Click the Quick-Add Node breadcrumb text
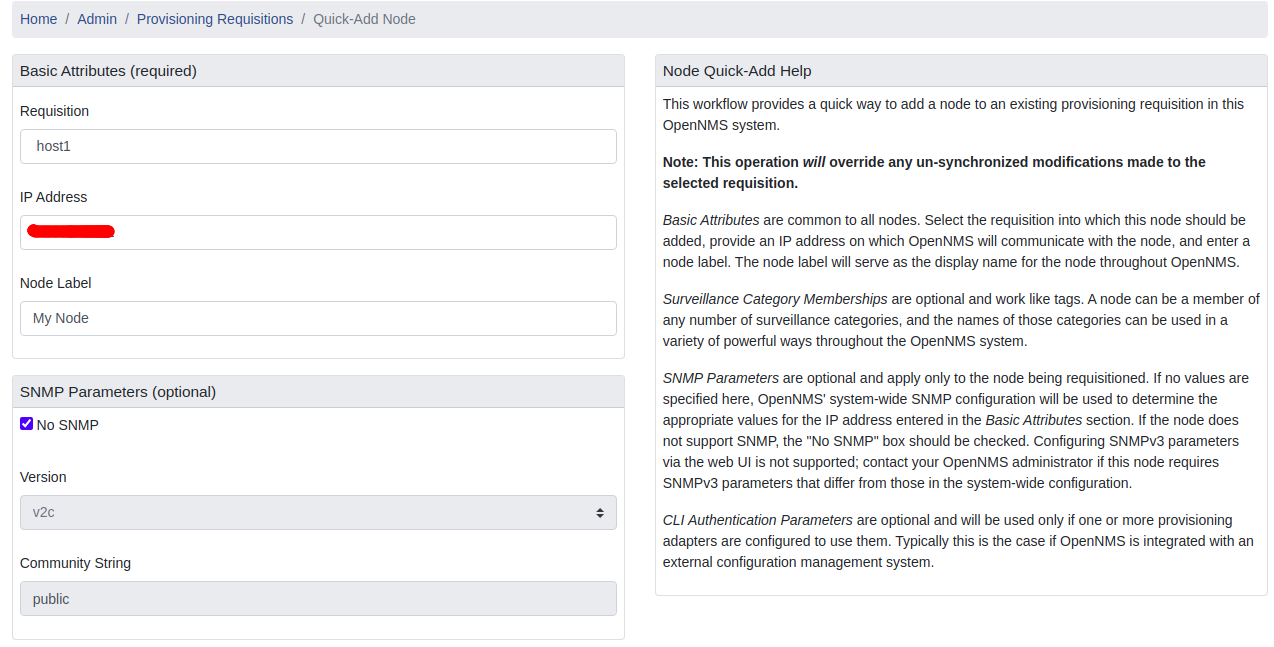This screenshot has height=647, width=1274. coord(364,19)
